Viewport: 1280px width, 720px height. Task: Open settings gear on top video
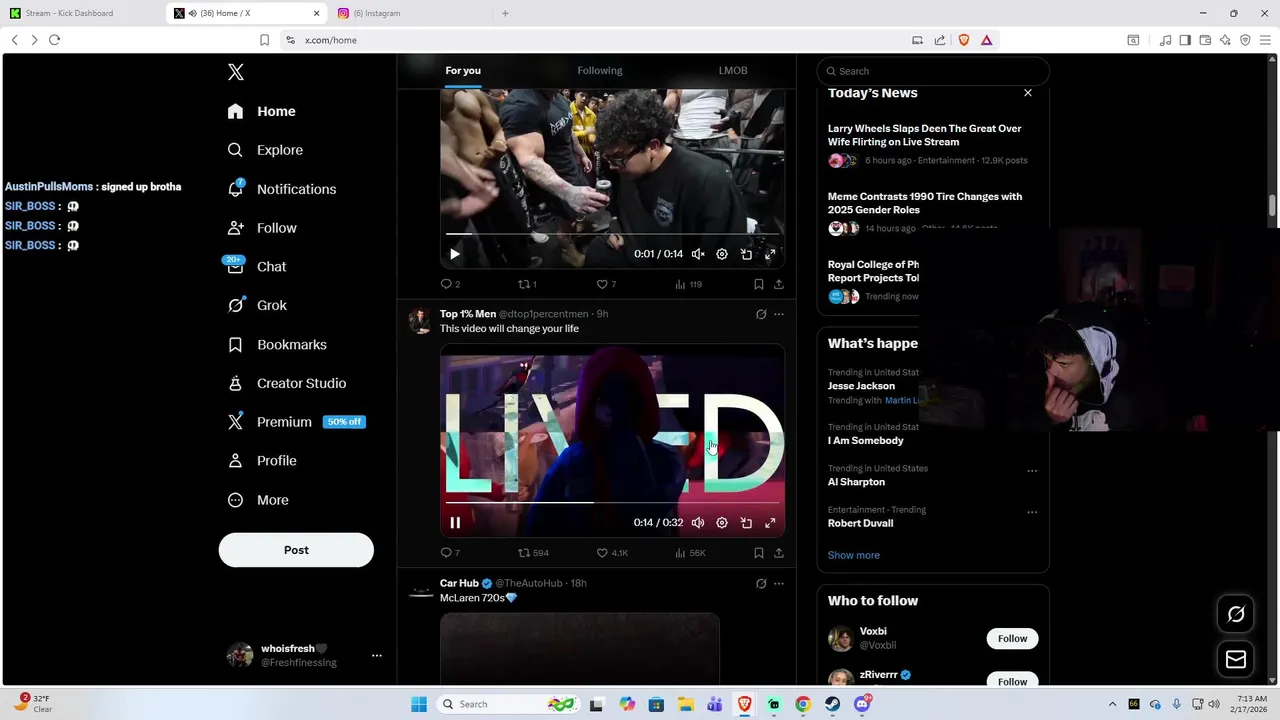[x=722, y=254]
